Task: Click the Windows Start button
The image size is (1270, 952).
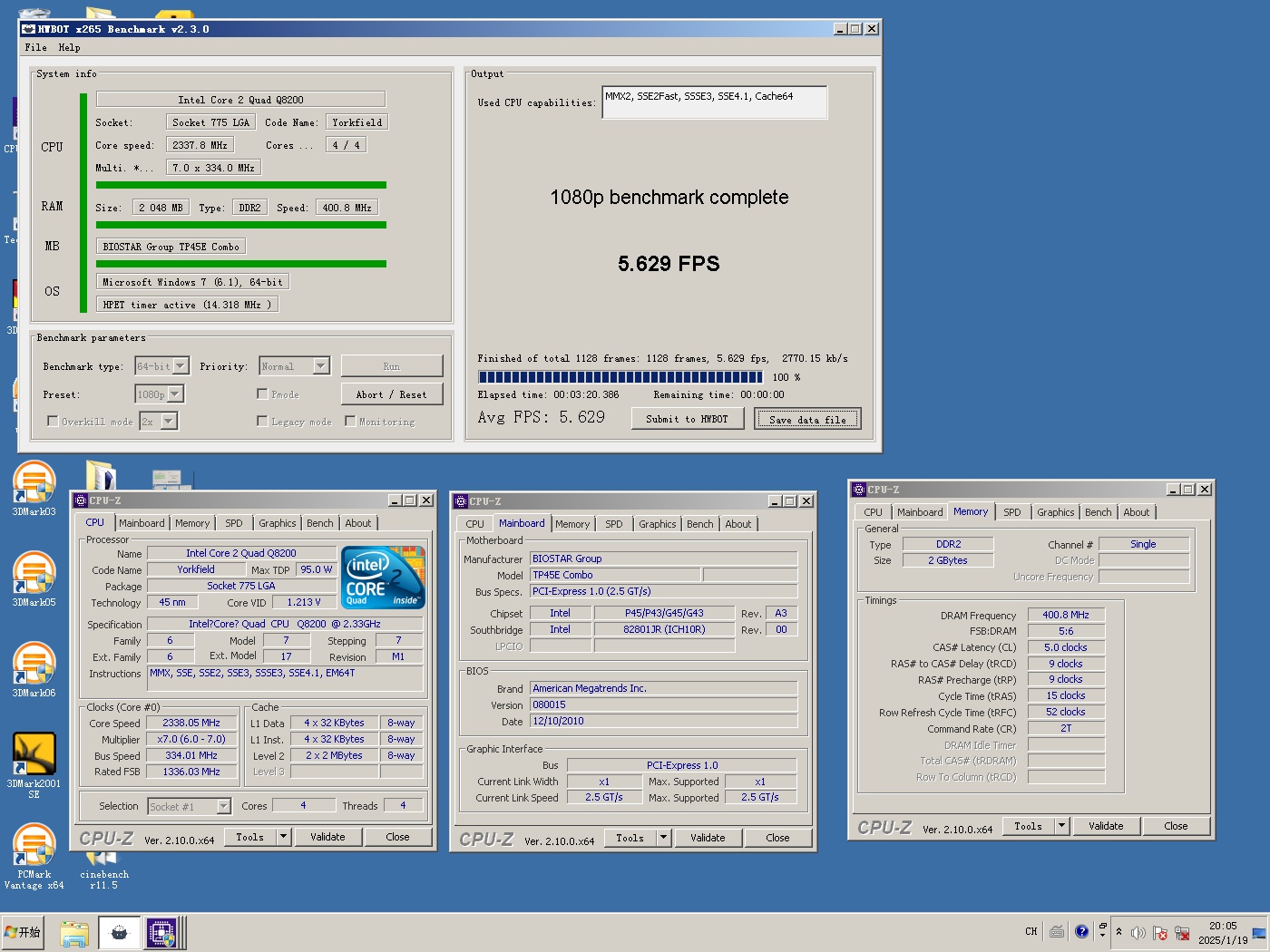Action: click(x=24, y=932)
